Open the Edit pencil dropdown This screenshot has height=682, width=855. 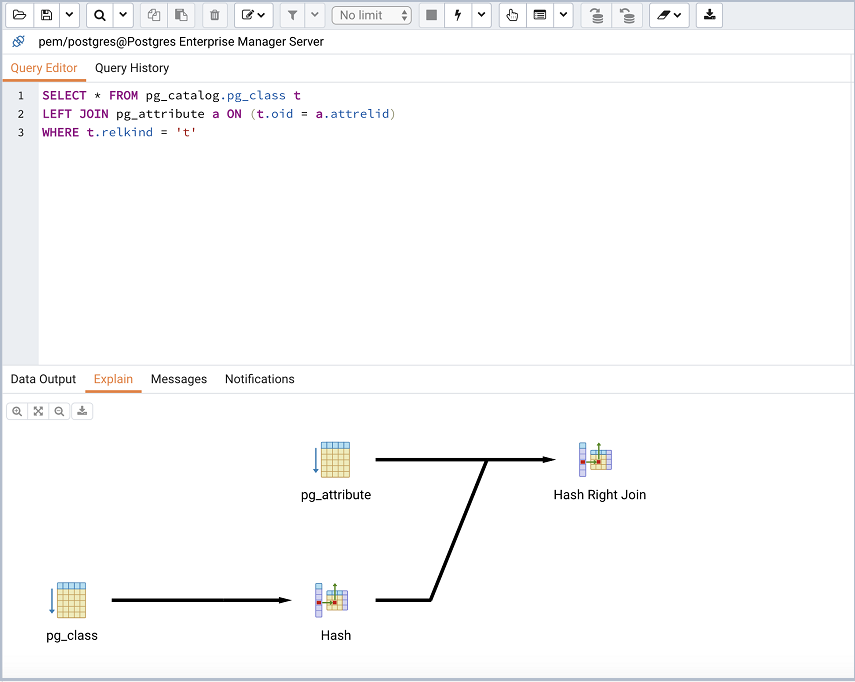(254, 15)
